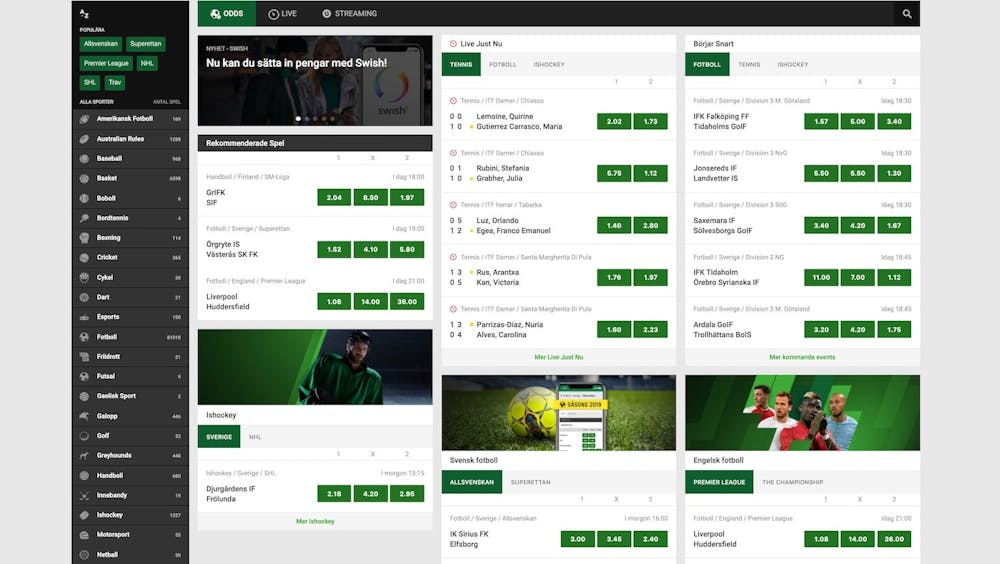Select odds 2.18 for Djurgårdens IF
1000x564 pixels.
pos(334,494)
